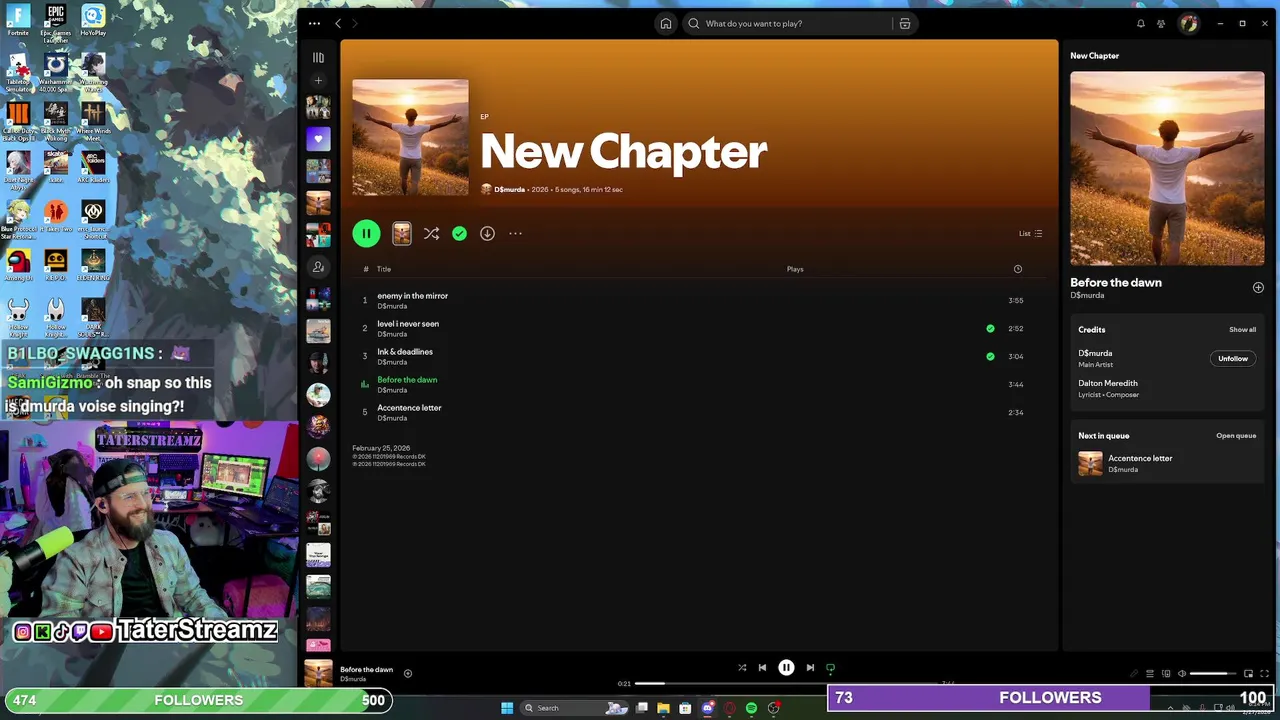Toggle shuffle for the New Chapter EP
The height and width of the screenshot is (720, 1280).
(x=431, y=233)
